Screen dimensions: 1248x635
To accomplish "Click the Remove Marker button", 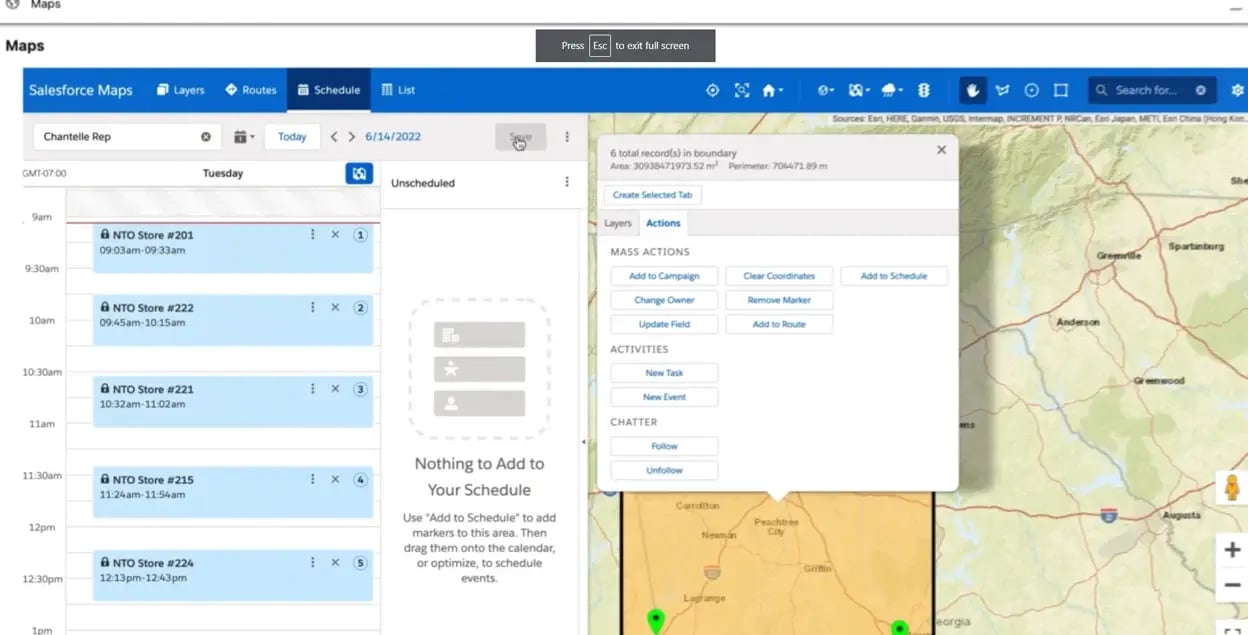I will pos(779,300).
